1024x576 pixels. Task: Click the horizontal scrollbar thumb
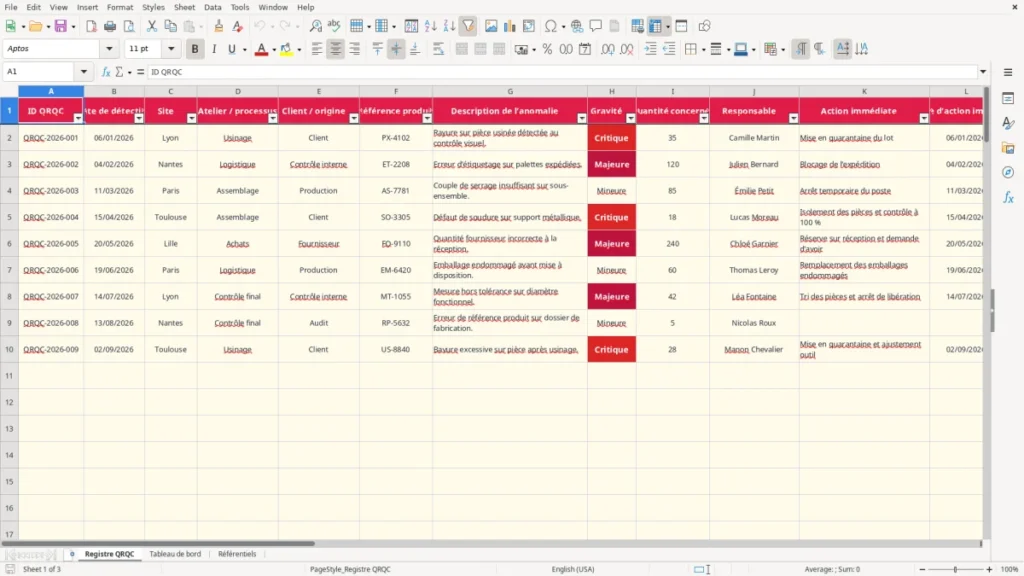pos(158,543)
